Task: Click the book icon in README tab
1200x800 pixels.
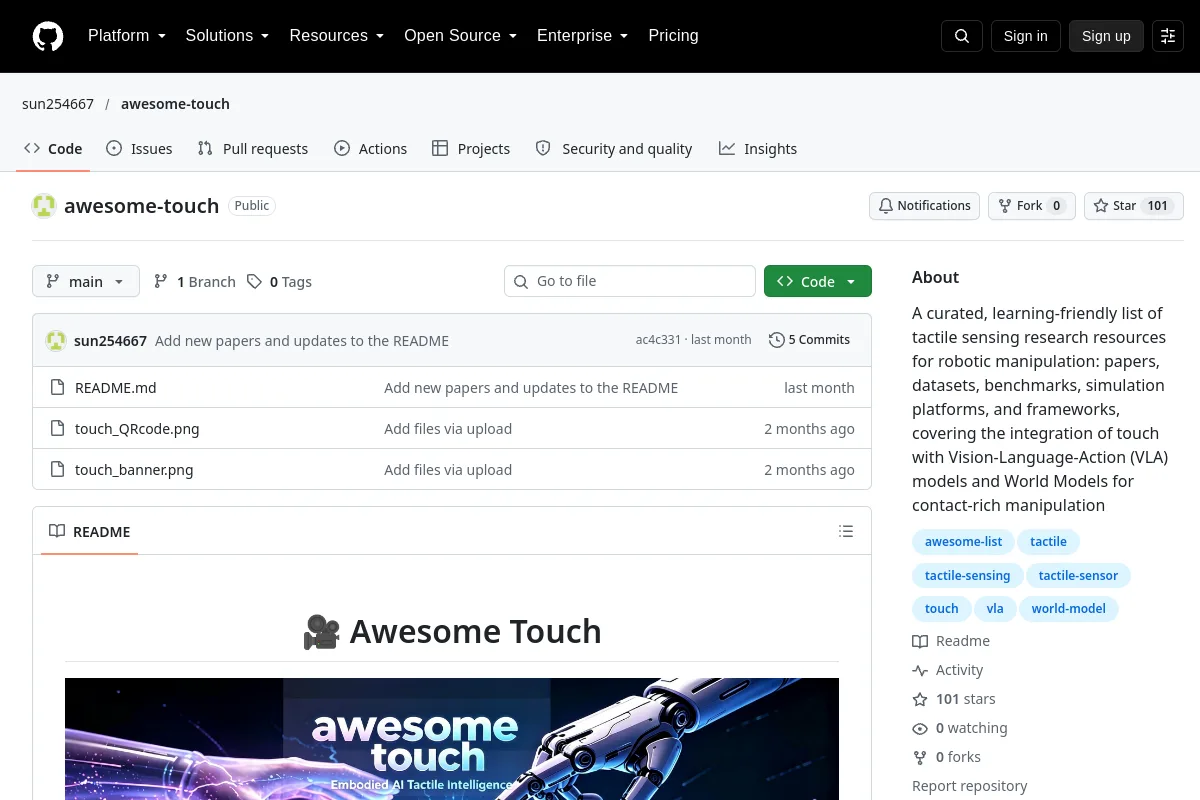Action: (x=57, y=532)
